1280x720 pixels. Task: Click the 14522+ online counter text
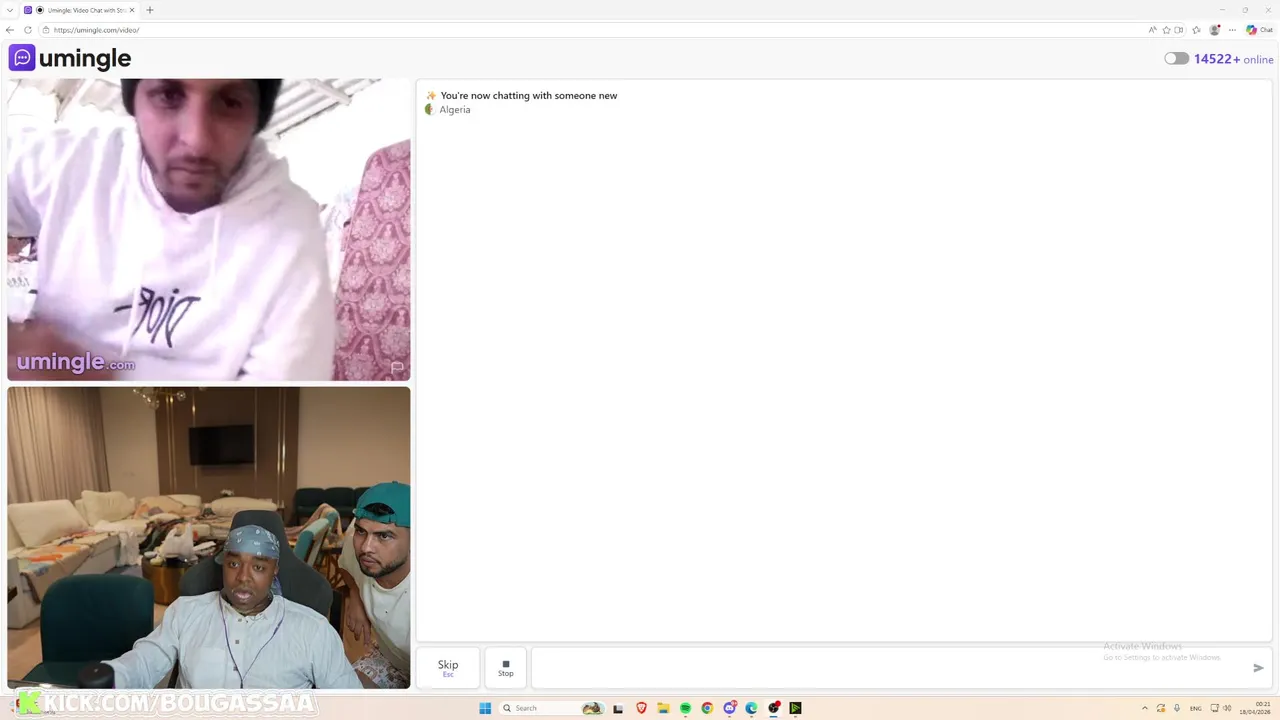pos(1233,59)
